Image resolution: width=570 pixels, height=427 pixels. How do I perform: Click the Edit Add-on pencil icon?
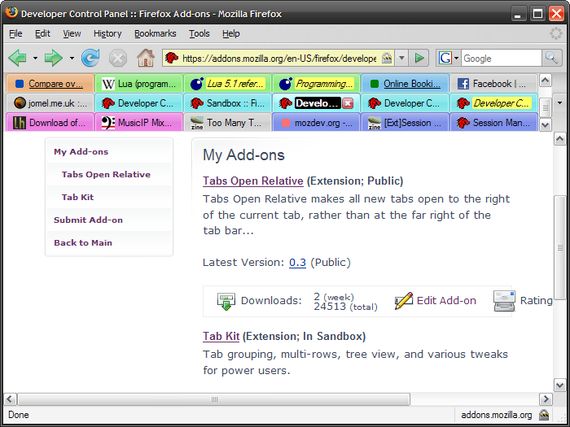pos(404,301)
